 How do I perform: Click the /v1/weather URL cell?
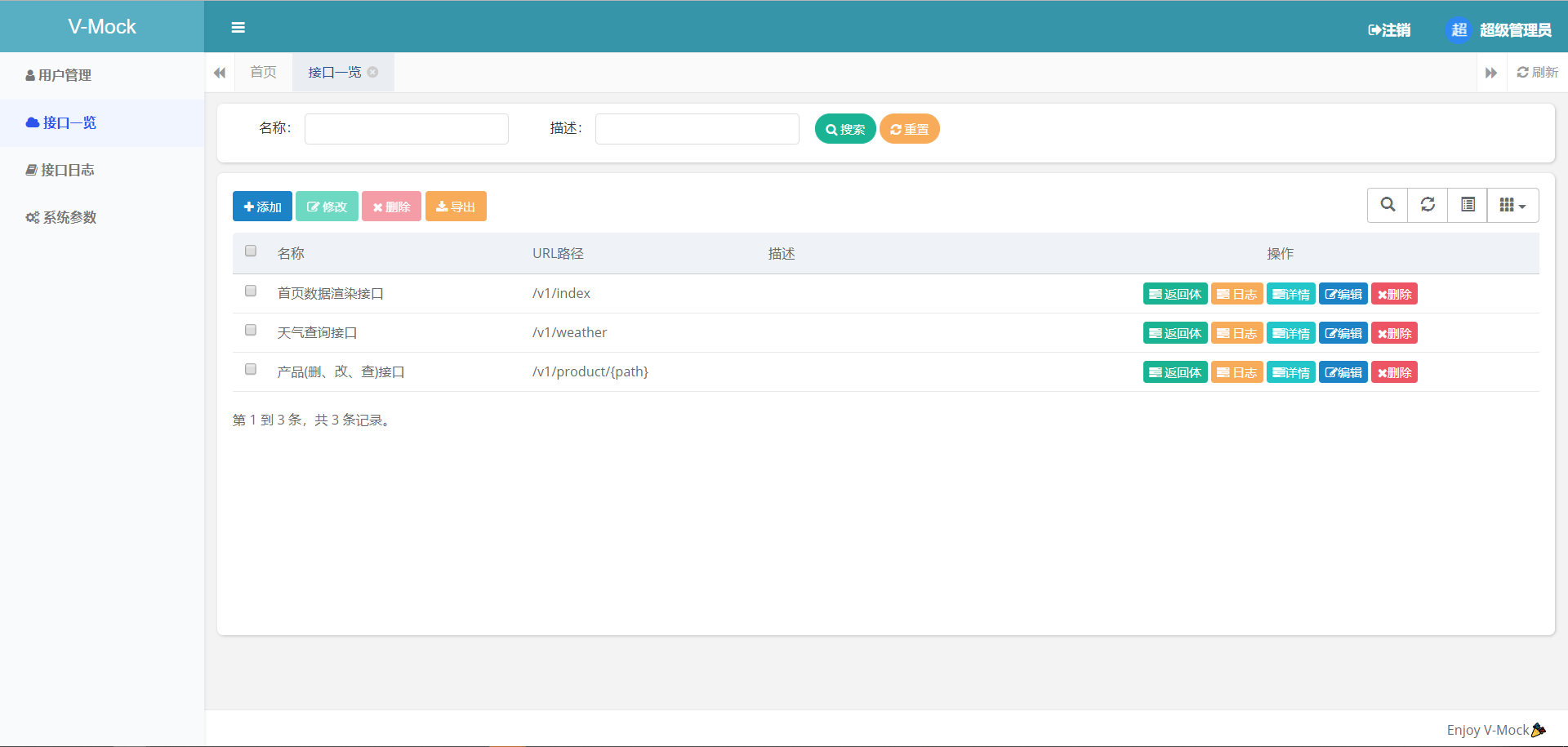(569, 332)
